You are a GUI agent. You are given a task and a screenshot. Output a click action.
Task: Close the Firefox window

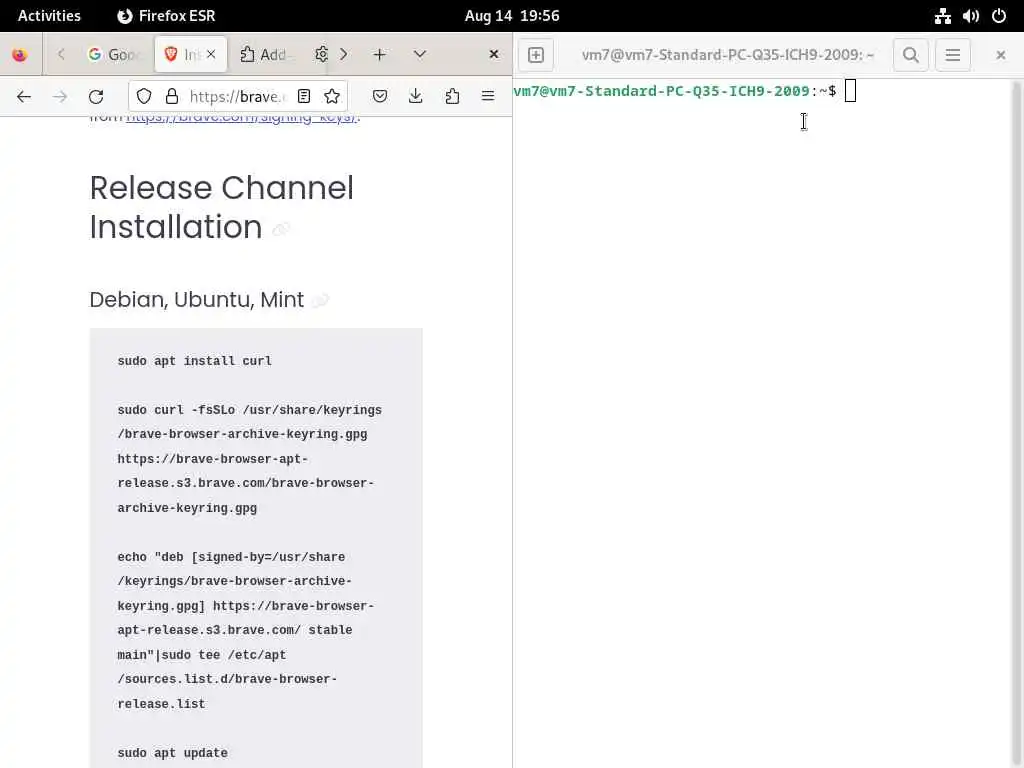(494, 55)
